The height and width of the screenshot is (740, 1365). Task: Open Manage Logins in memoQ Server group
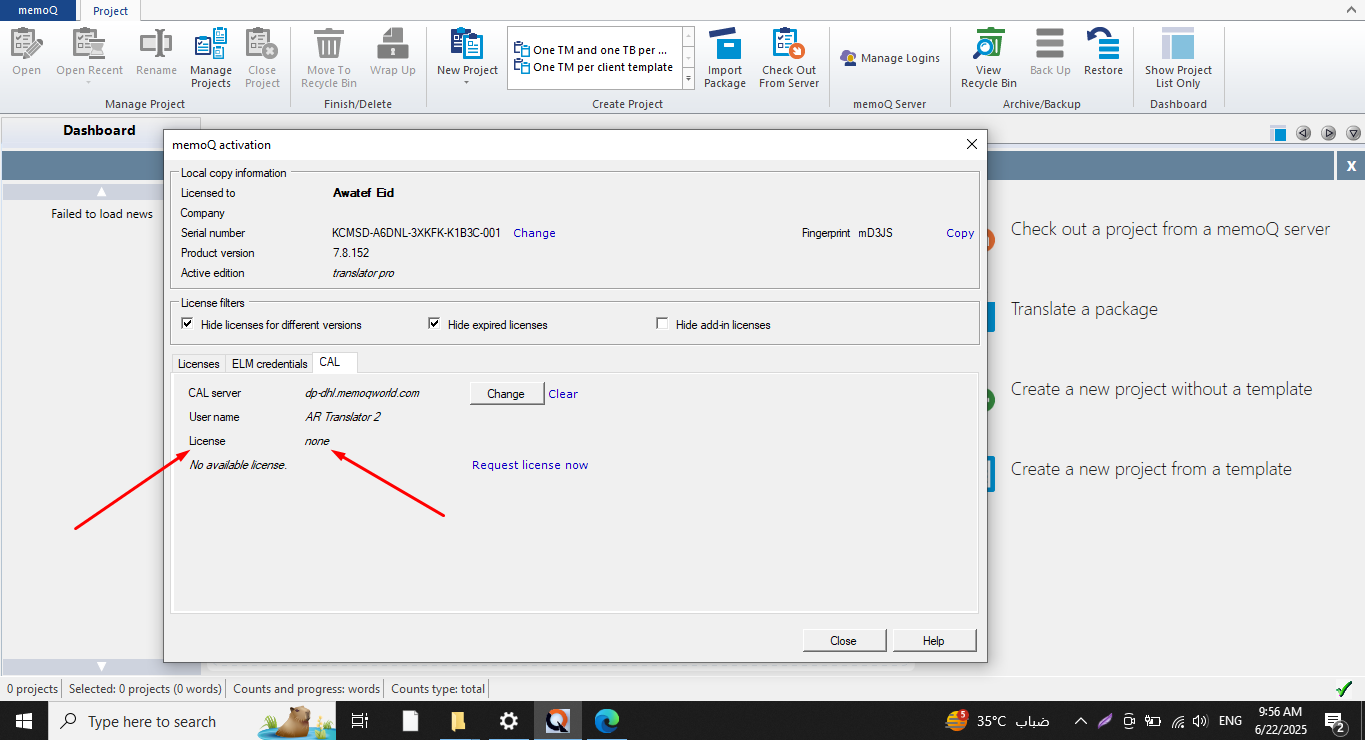[890, 58]
